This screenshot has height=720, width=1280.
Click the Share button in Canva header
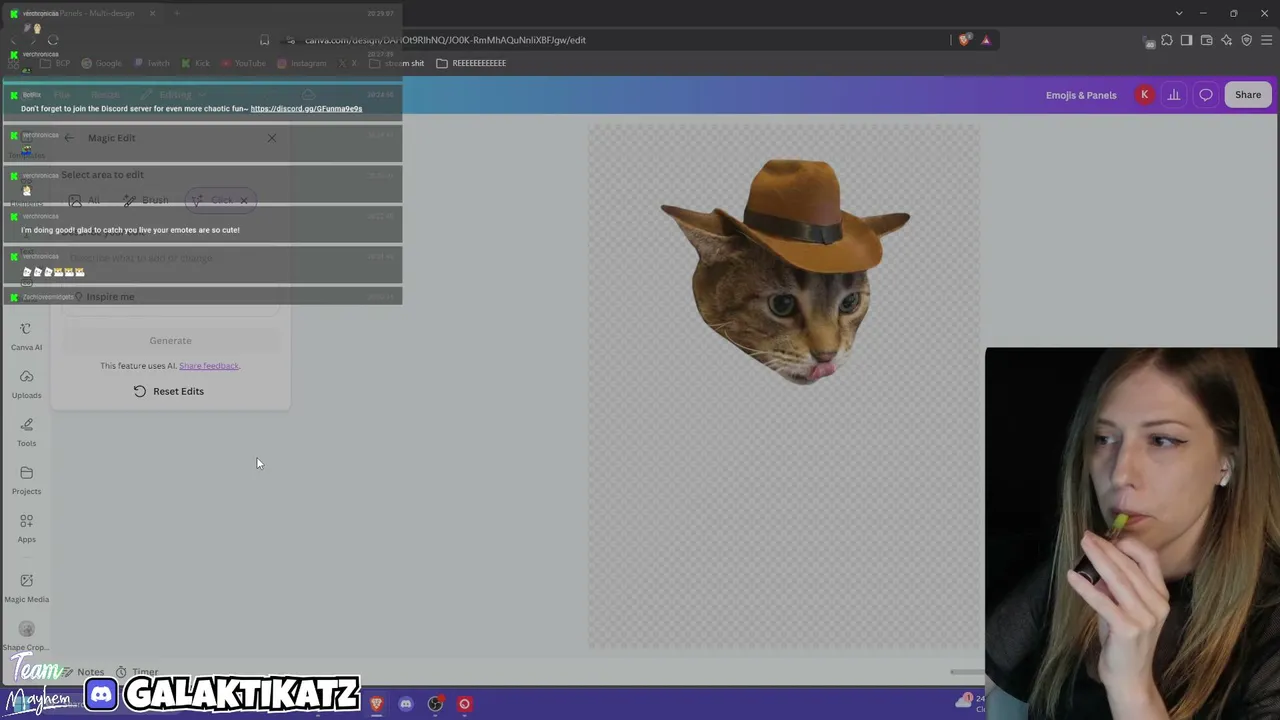point(1248,95)
